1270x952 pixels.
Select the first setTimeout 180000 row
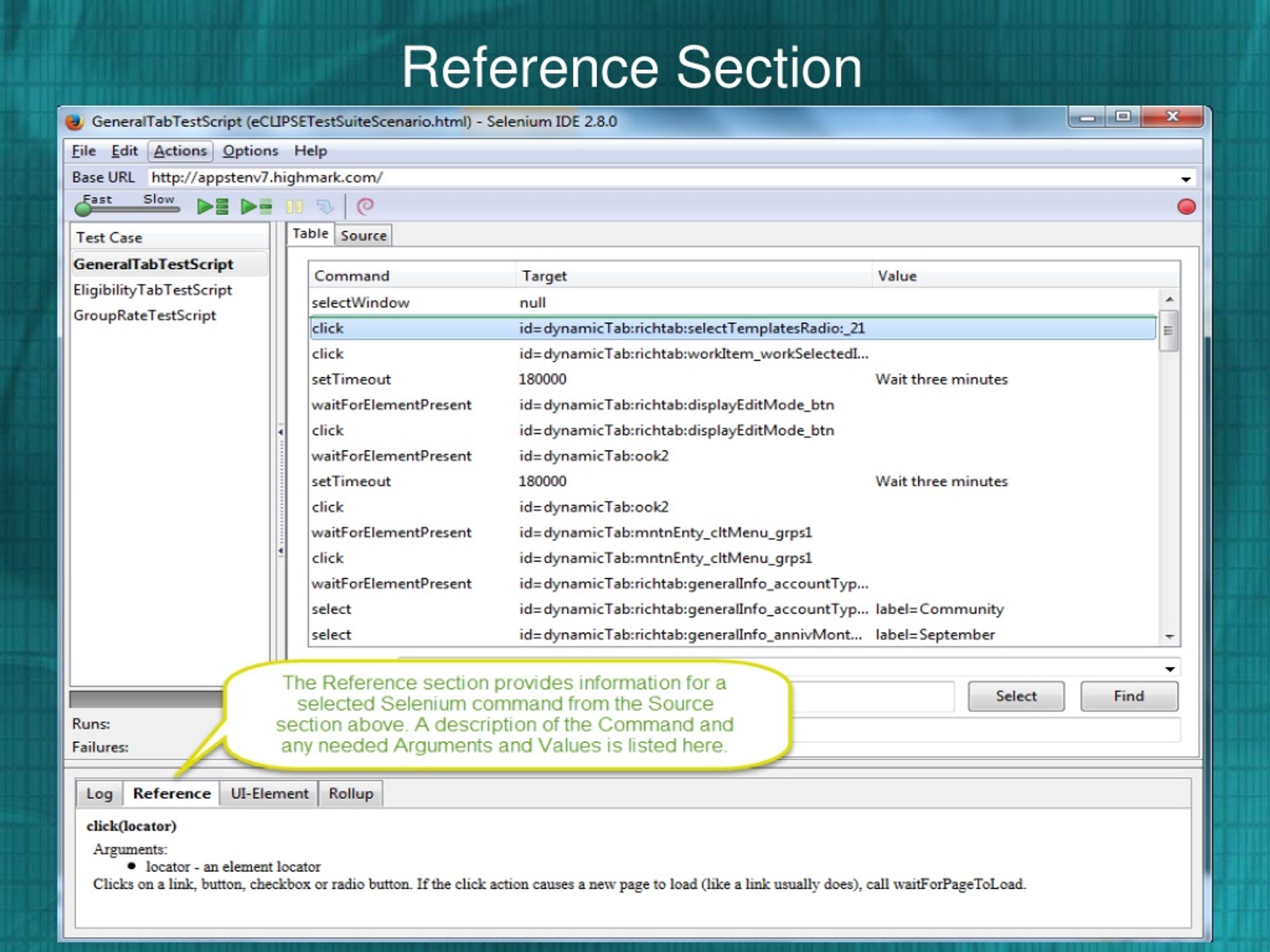pyautogui.click(x=733, y=379)
